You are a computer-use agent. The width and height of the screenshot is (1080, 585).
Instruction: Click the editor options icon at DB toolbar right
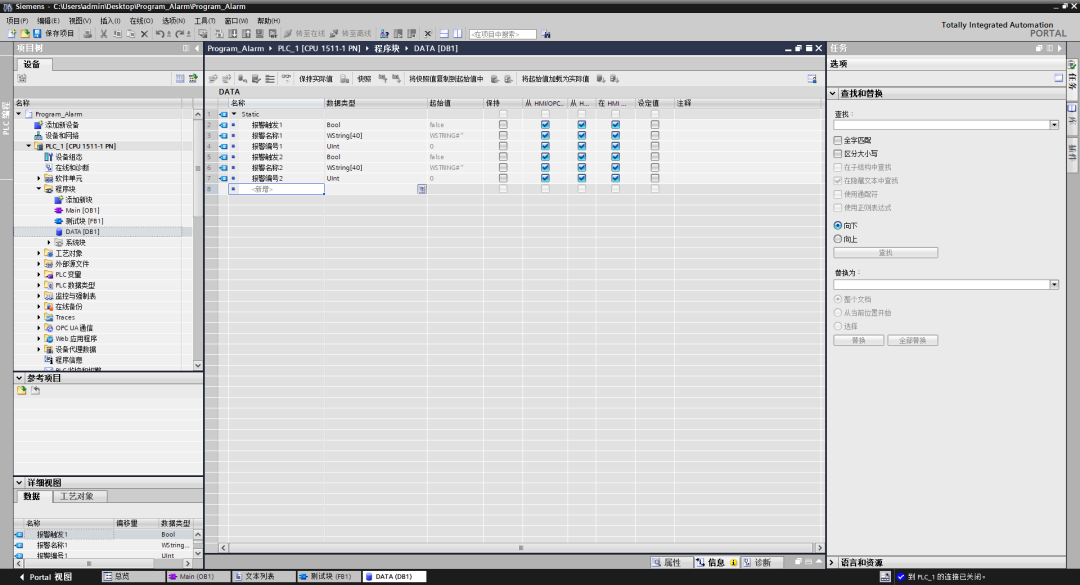point(812,79)
